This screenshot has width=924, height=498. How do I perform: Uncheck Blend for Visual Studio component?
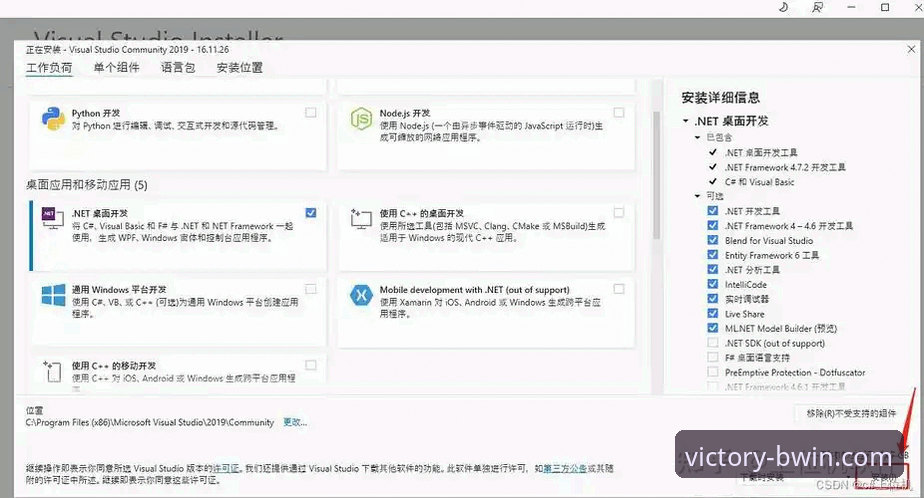pos(712,240)
